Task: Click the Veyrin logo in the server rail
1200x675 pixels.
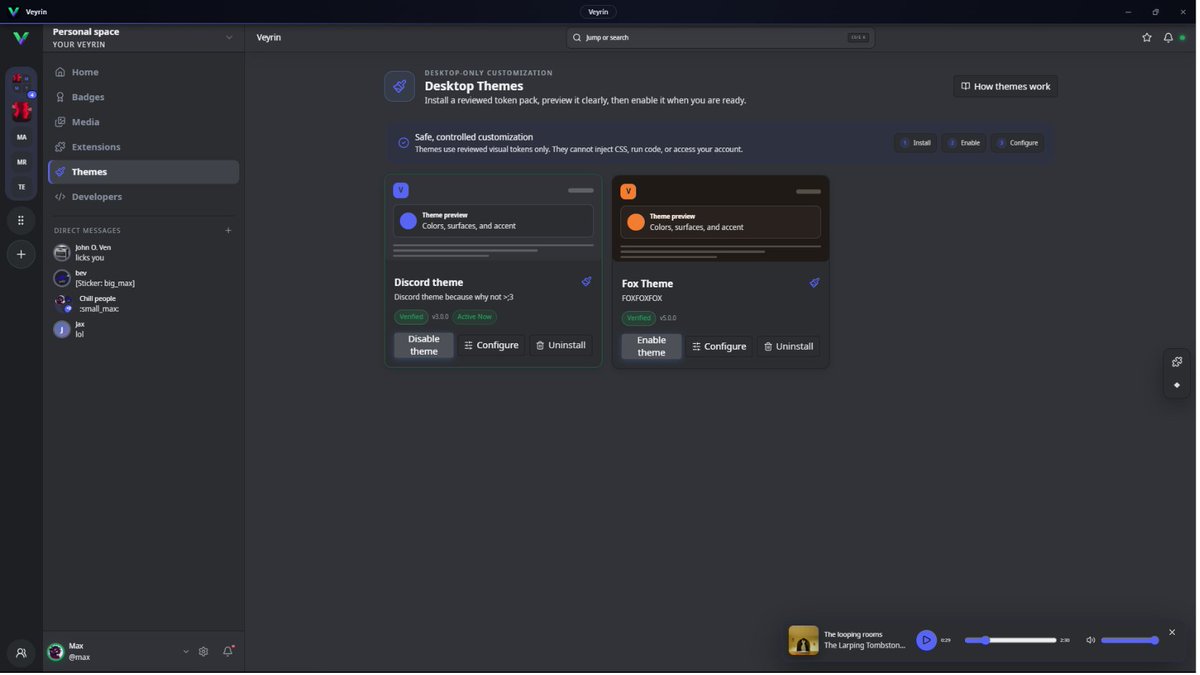Action: point(21,38)
